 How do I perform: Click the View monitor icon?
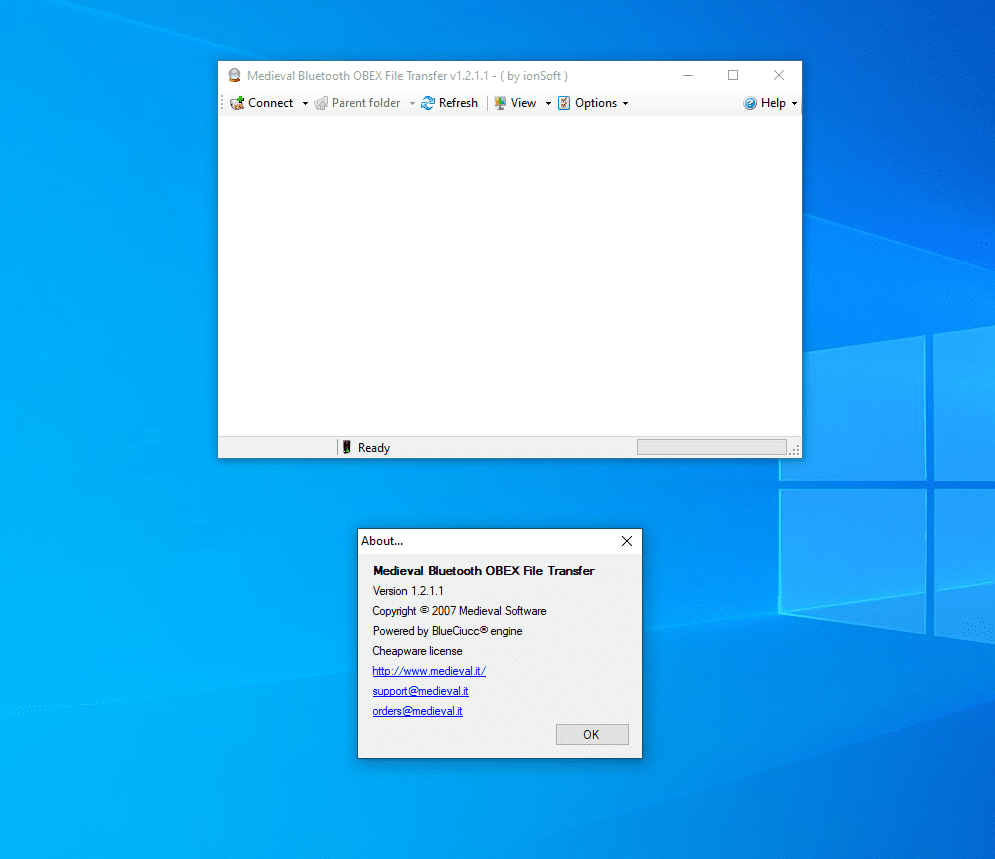coord(500,103)
